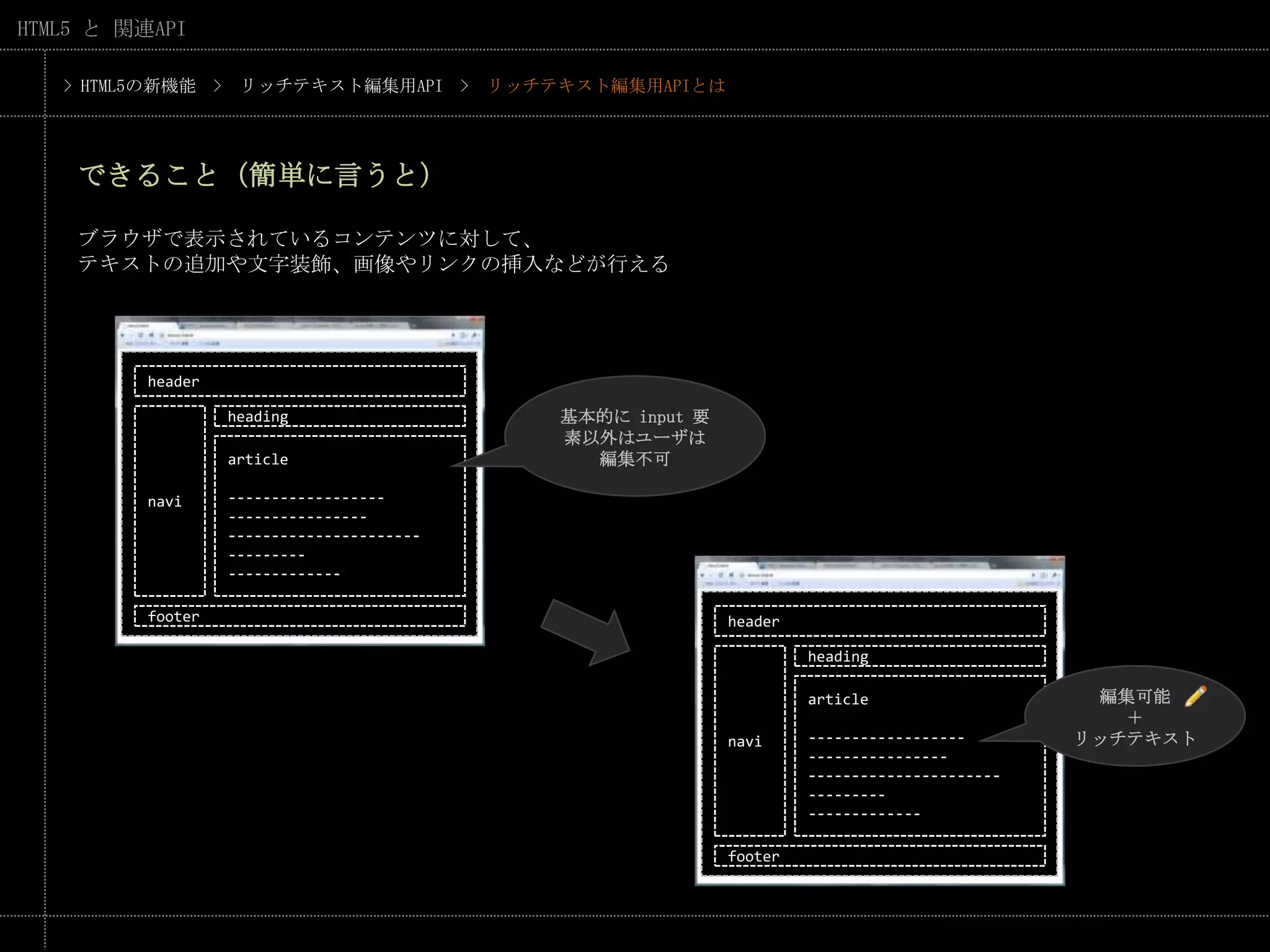Click the pencil icon beside 編集可能
The width and height of the screenshot is (1270, 952).
tap(1196, 696)
